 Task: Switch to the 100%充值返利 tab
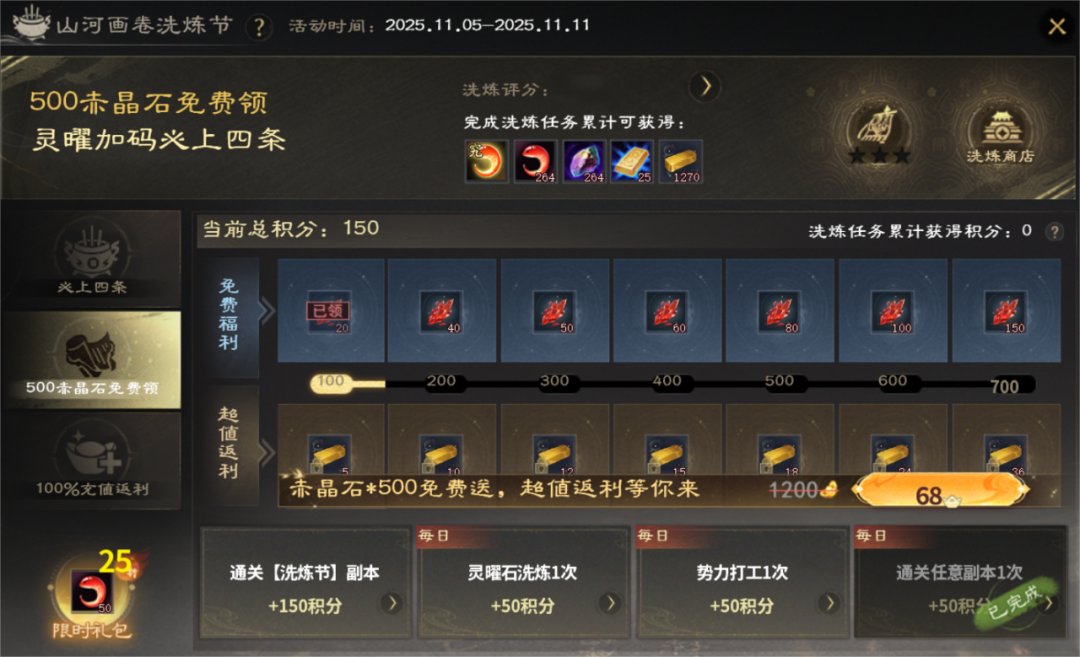click(x=92, y=461)
